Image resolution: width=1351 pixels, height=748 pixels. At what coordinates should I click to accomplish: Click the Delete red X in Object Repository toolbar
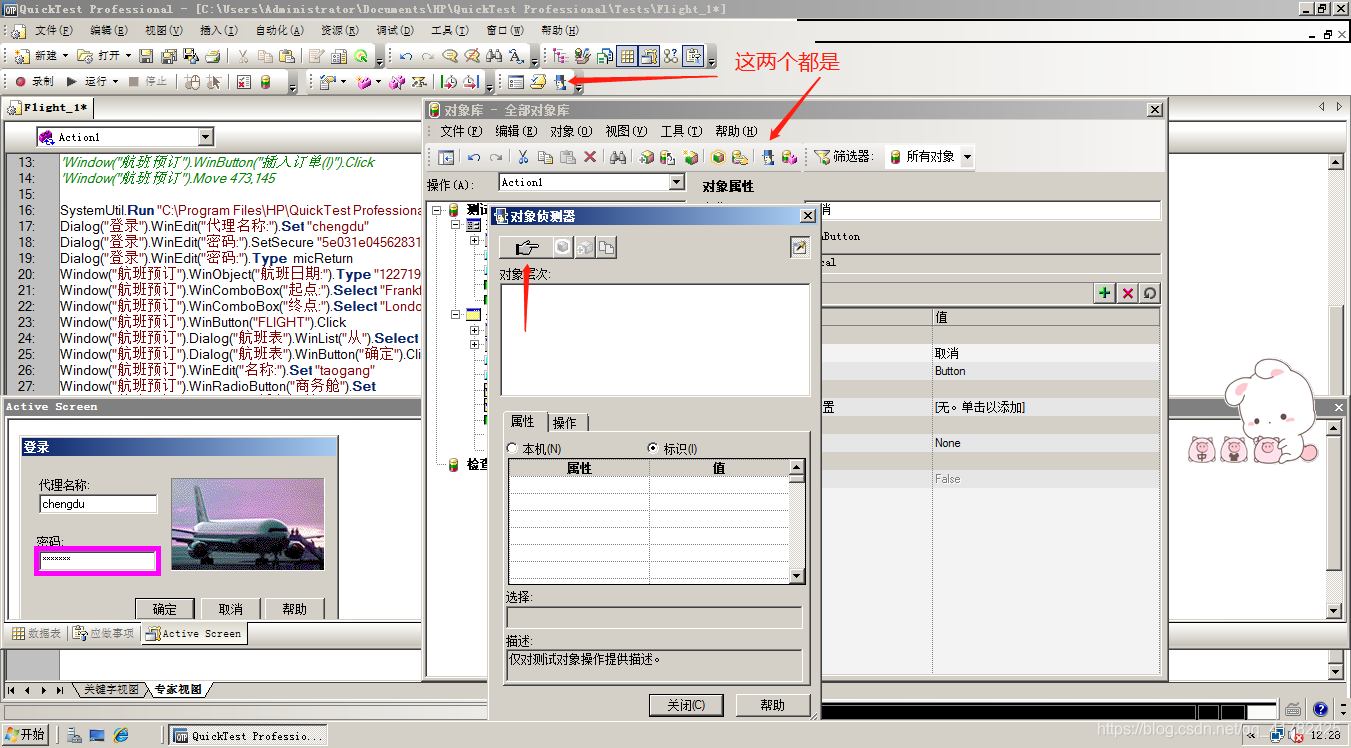point(590,157)
